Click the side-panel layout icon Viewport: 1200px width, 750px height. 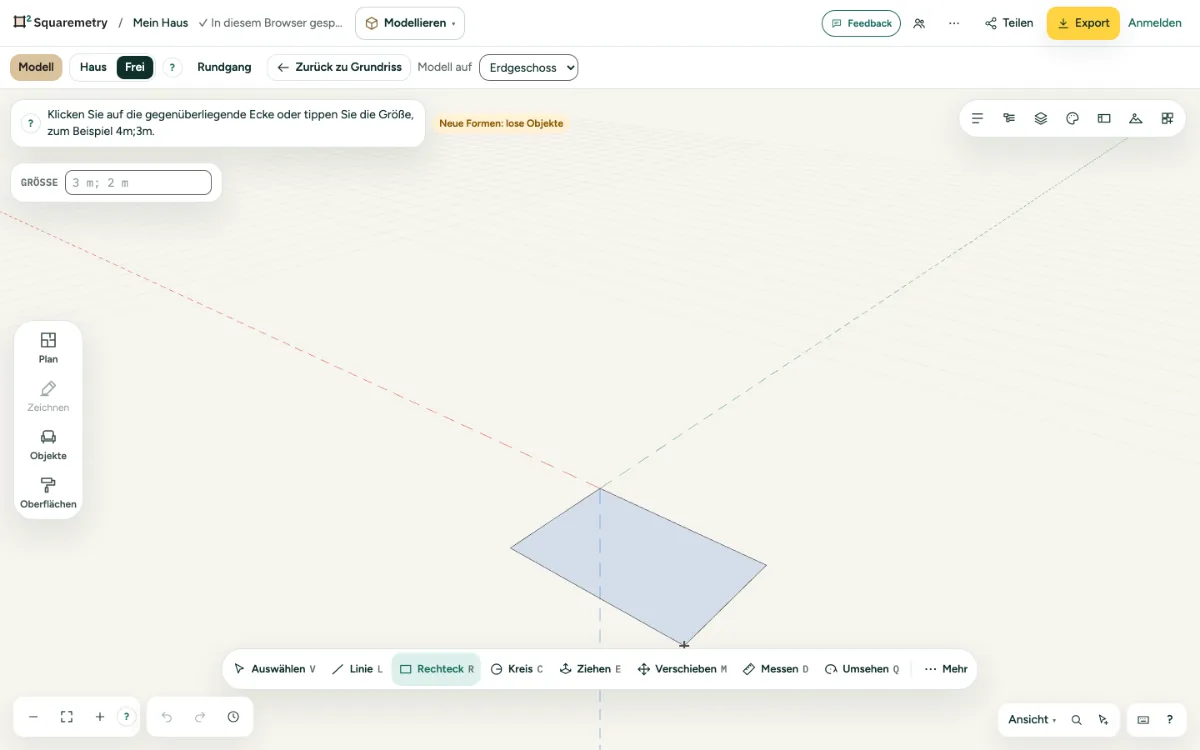tap(1104, 118)
